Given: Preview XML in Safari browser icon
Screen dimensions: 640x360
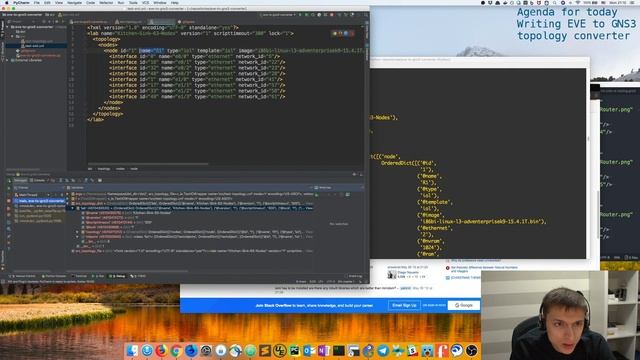Looking at the screenshot, I should pos(346,33).
